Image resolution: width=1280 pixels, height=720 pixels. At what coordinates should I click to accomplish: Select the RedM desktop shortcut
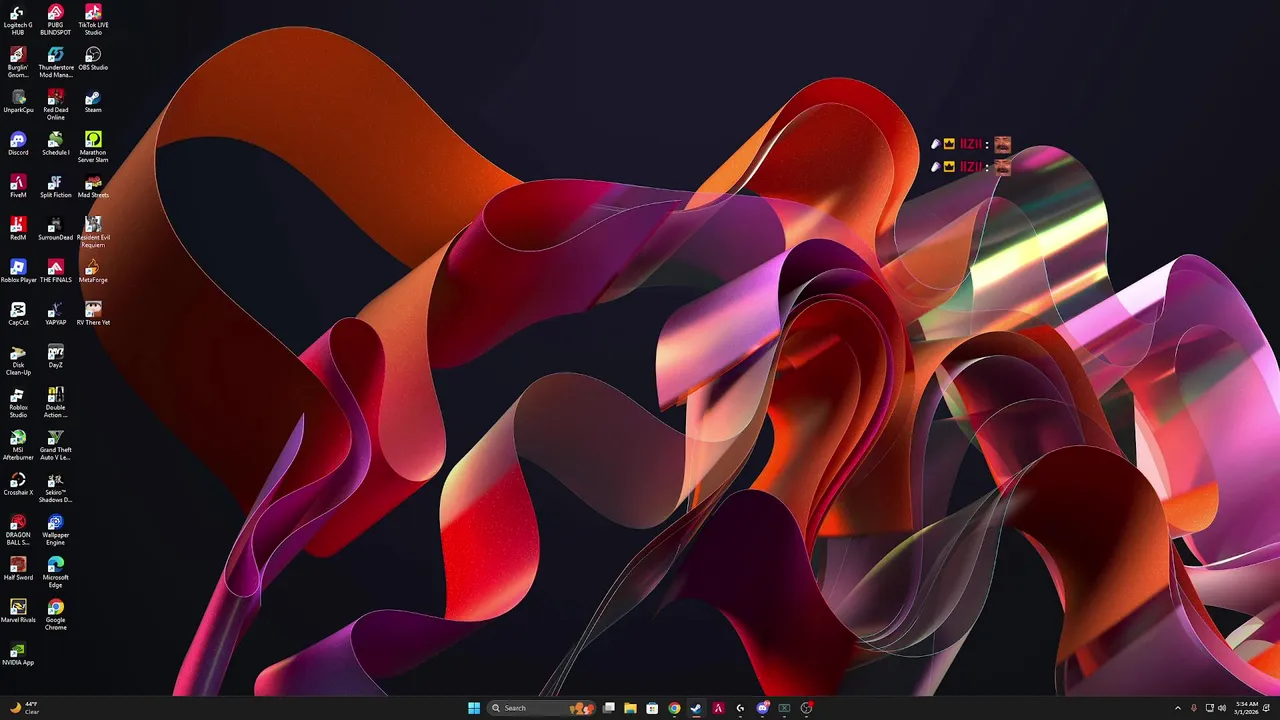(18, 229)
